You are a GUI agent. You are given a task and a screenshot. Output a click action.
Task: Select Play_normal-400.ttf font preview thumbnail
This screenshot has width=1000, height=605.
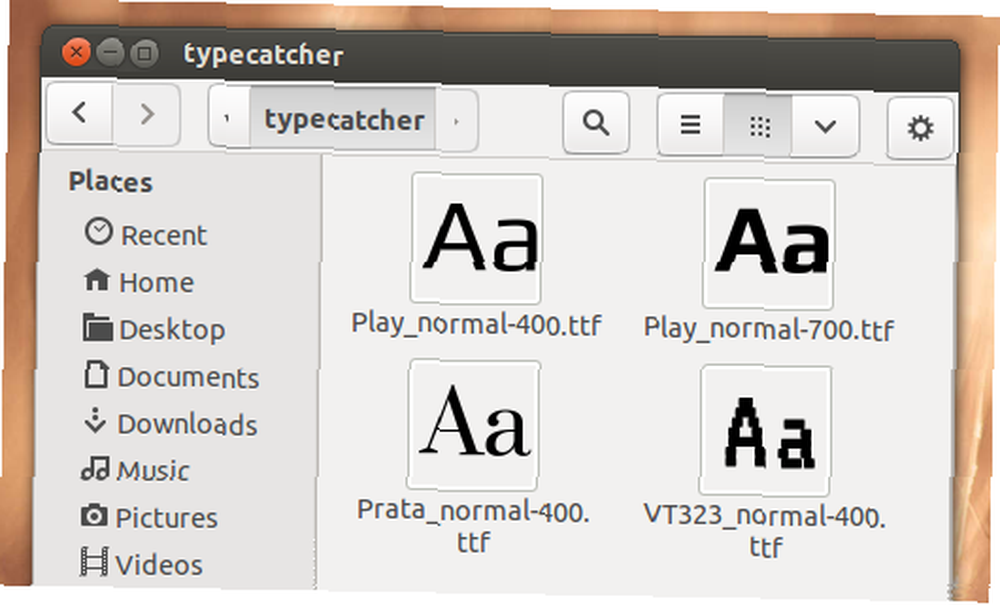477,238
